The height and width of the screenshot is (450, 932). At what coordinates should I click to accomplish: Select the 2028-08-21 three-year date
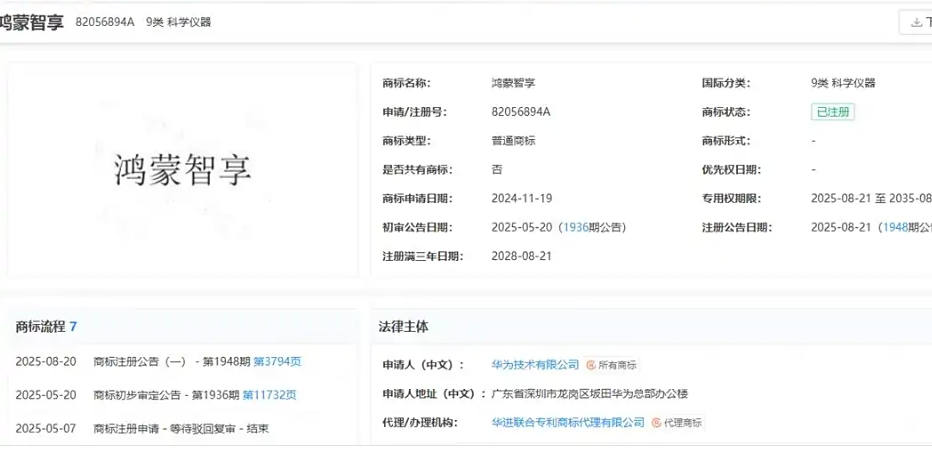(x=521, y=256)
